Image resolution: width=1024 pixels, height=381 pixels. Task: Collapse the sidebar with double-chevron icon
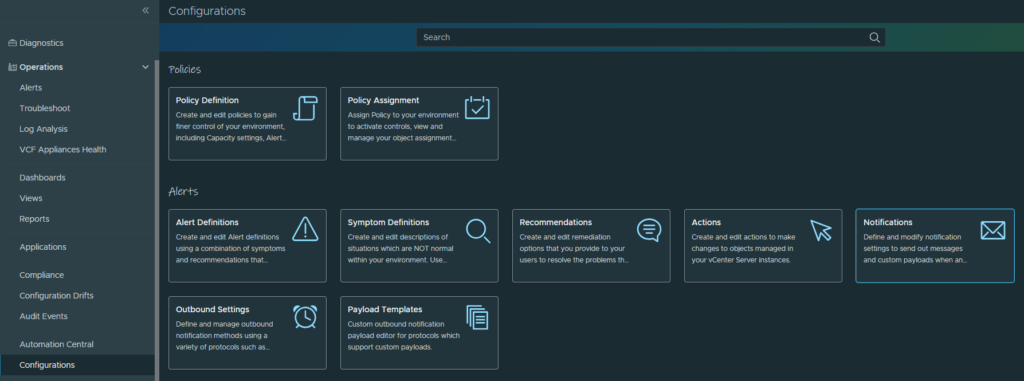(x=145, y=10)
